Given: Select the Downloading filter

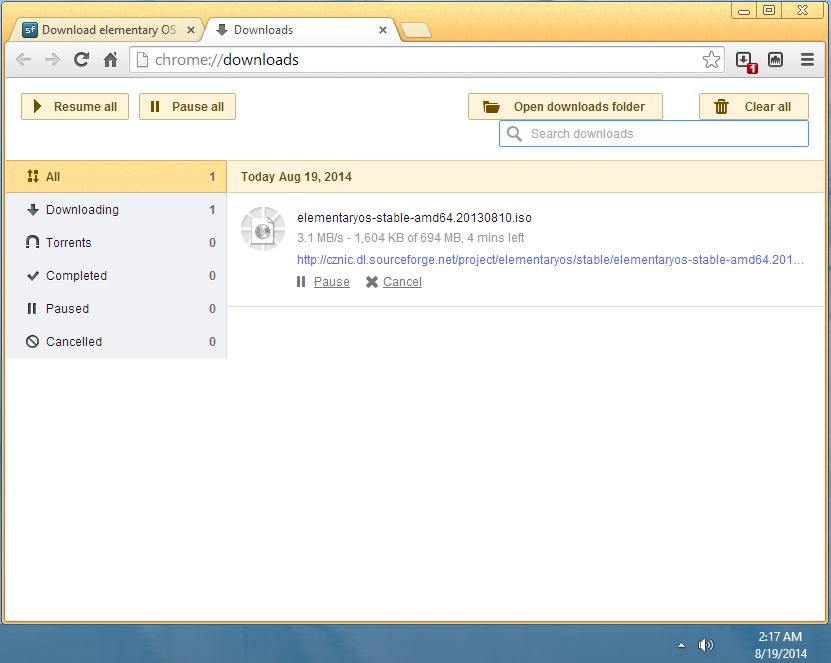Looking at the screenshot, I should tap(116, 210).
